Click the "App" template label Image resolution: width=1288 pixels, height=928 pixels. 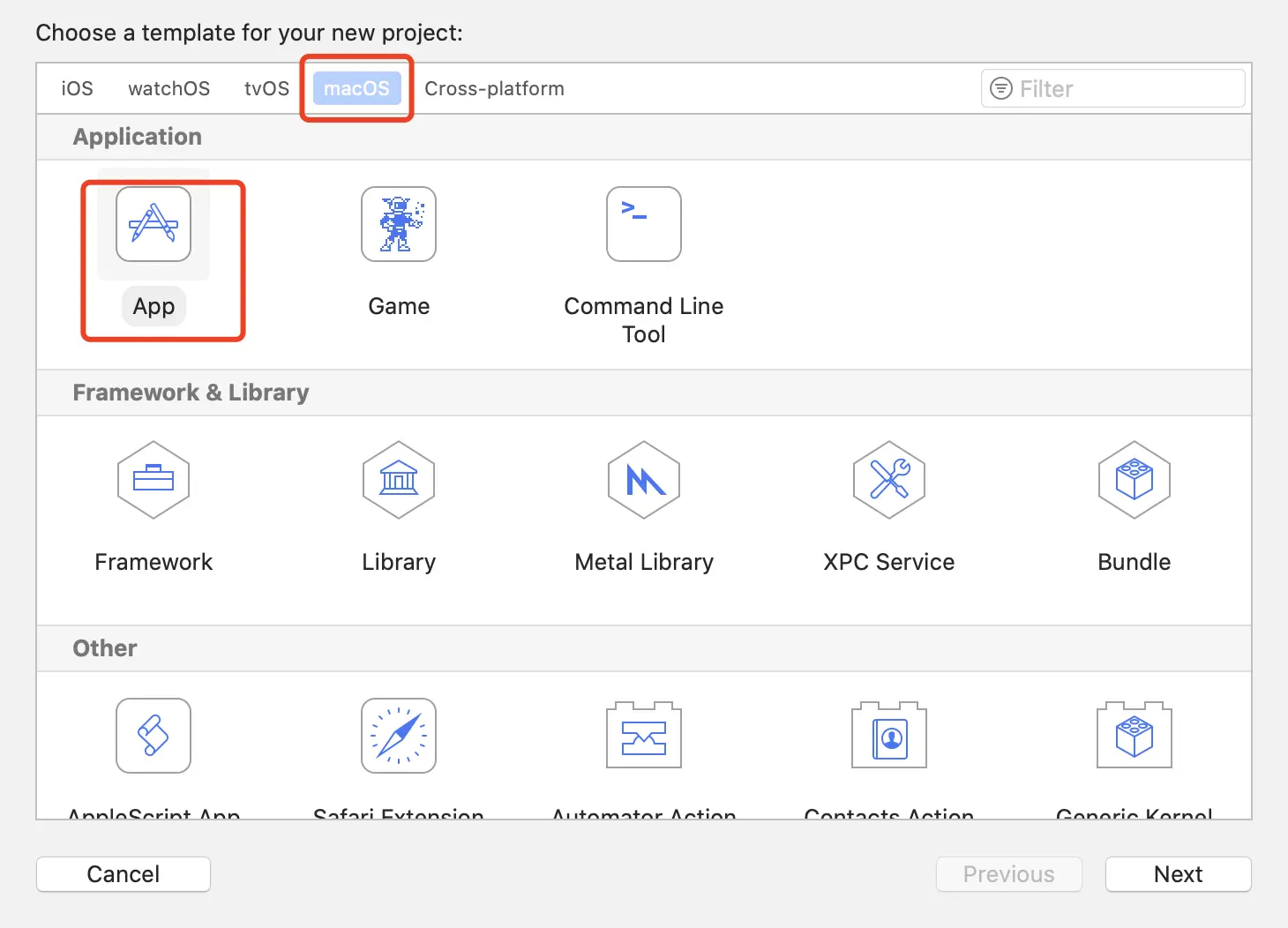154,306
